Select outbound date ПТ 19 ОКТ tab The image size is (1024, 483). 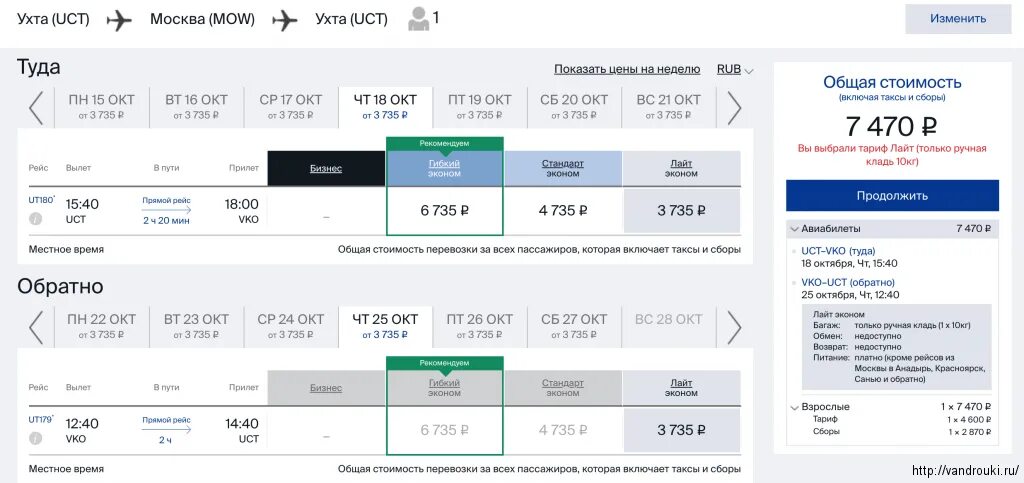coord(479,107)
